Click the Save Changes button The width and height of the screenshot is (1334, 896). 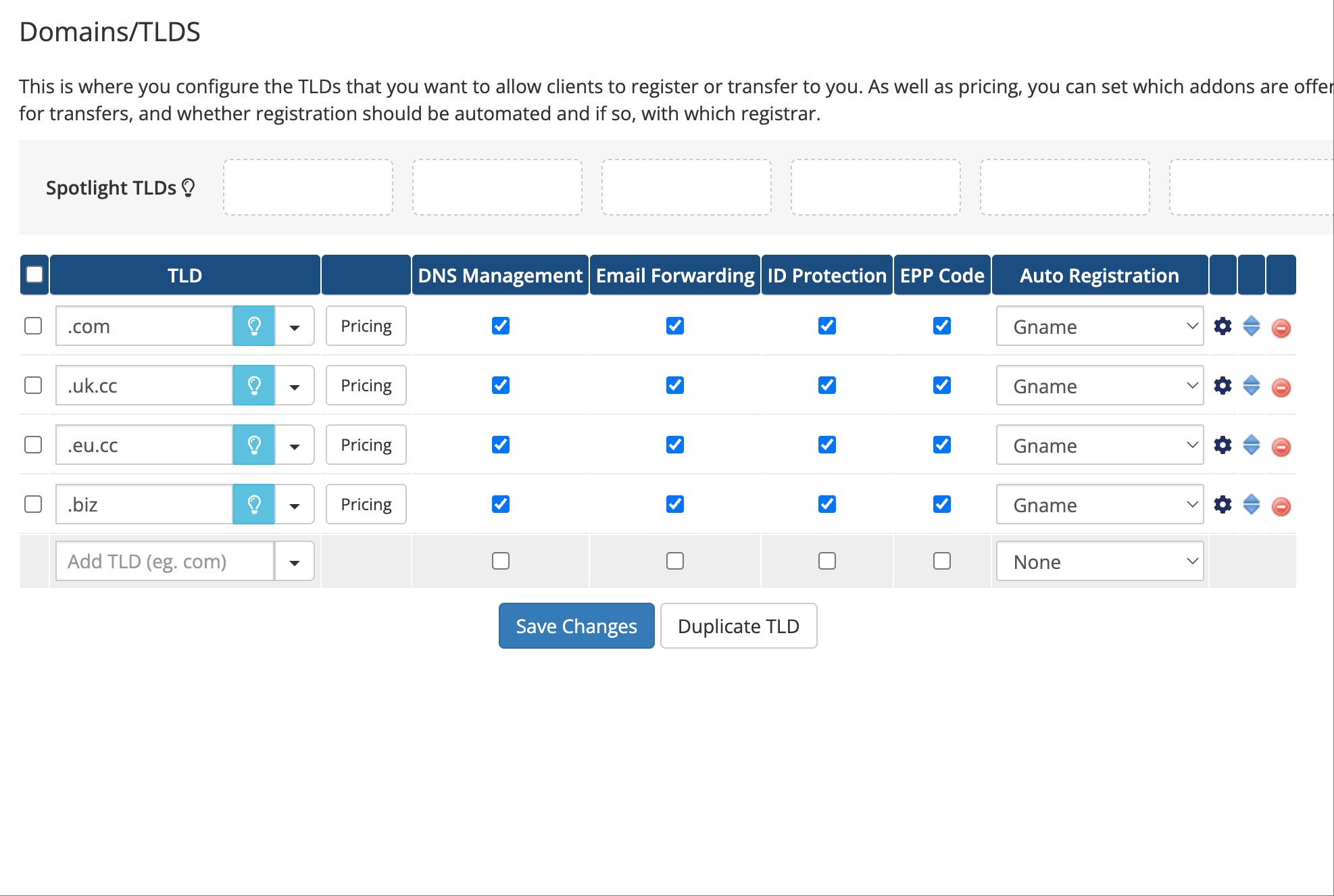576,626
